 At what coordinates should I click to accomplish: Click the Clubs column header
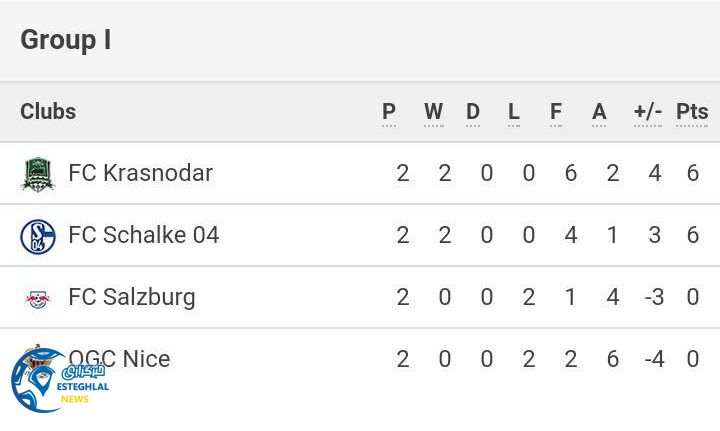[48, 111]
